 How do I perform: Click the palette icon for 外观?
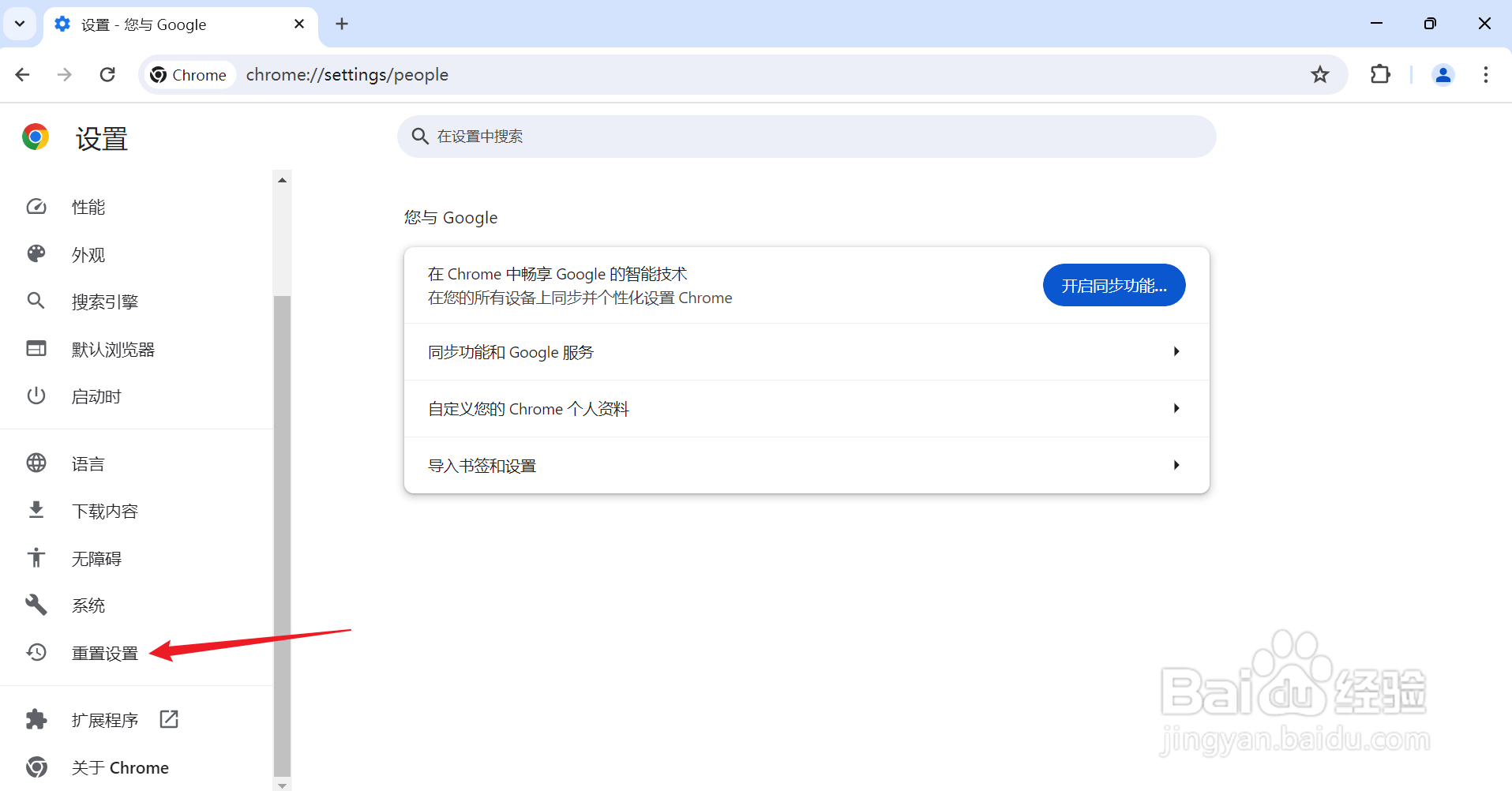[36, 253]
